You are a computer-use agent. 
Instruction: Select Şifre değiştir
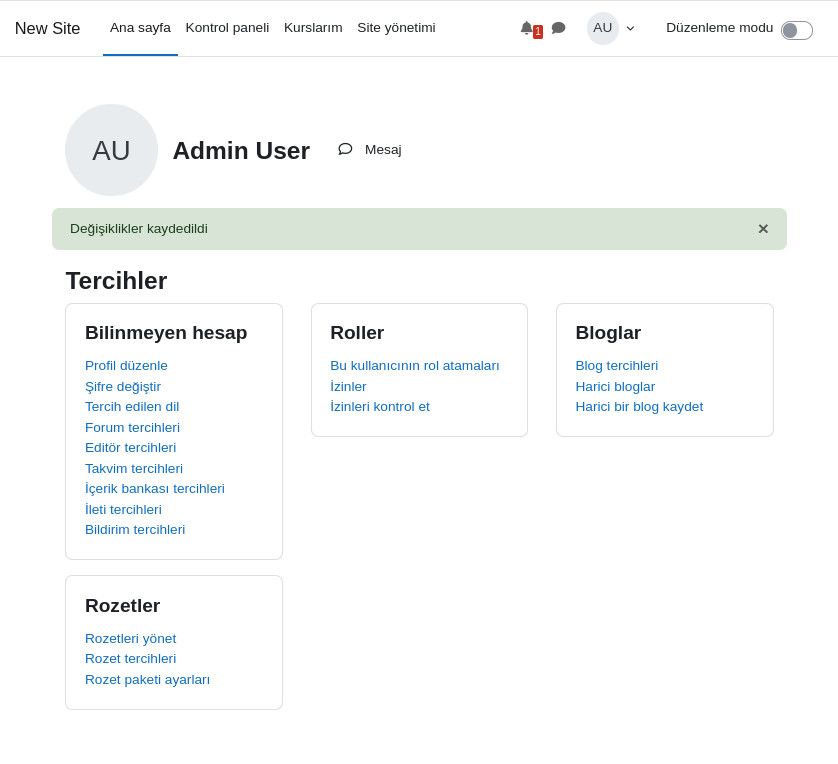123,386
